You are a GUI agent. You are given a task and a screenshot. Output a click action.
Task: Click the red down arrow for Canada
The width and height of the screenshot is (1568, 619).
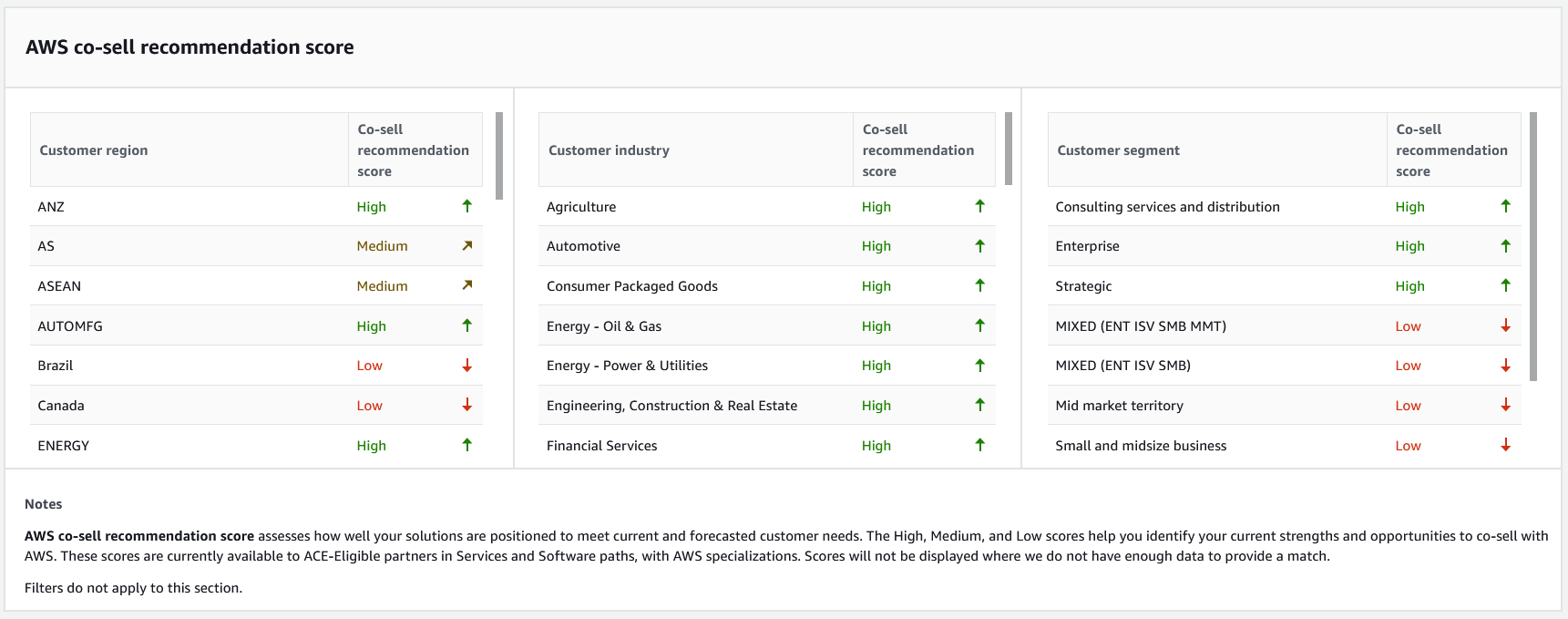coord(466,405)
